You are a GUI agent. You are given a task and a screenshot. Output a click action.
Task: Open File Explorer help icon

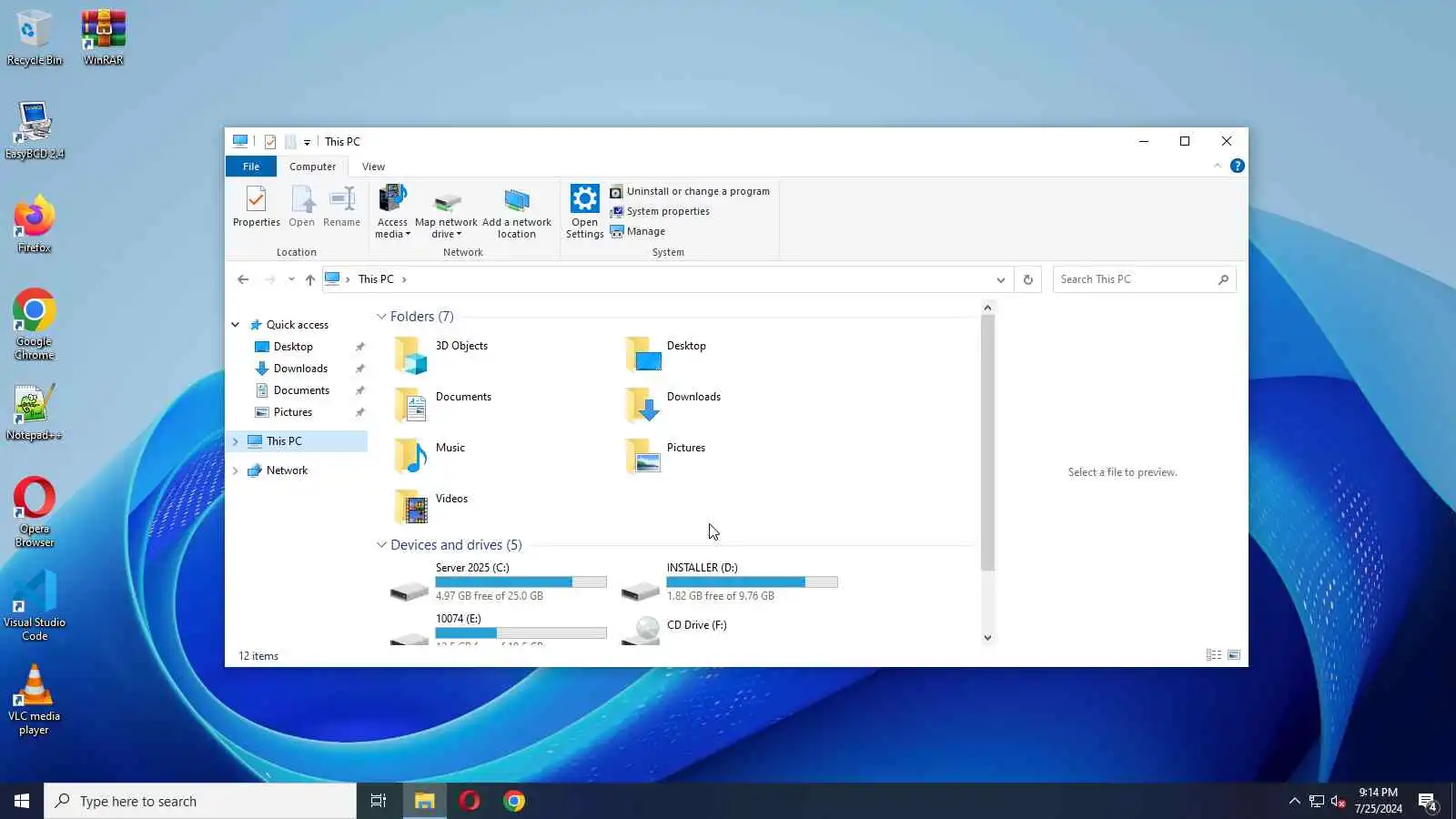(1237, 166)
